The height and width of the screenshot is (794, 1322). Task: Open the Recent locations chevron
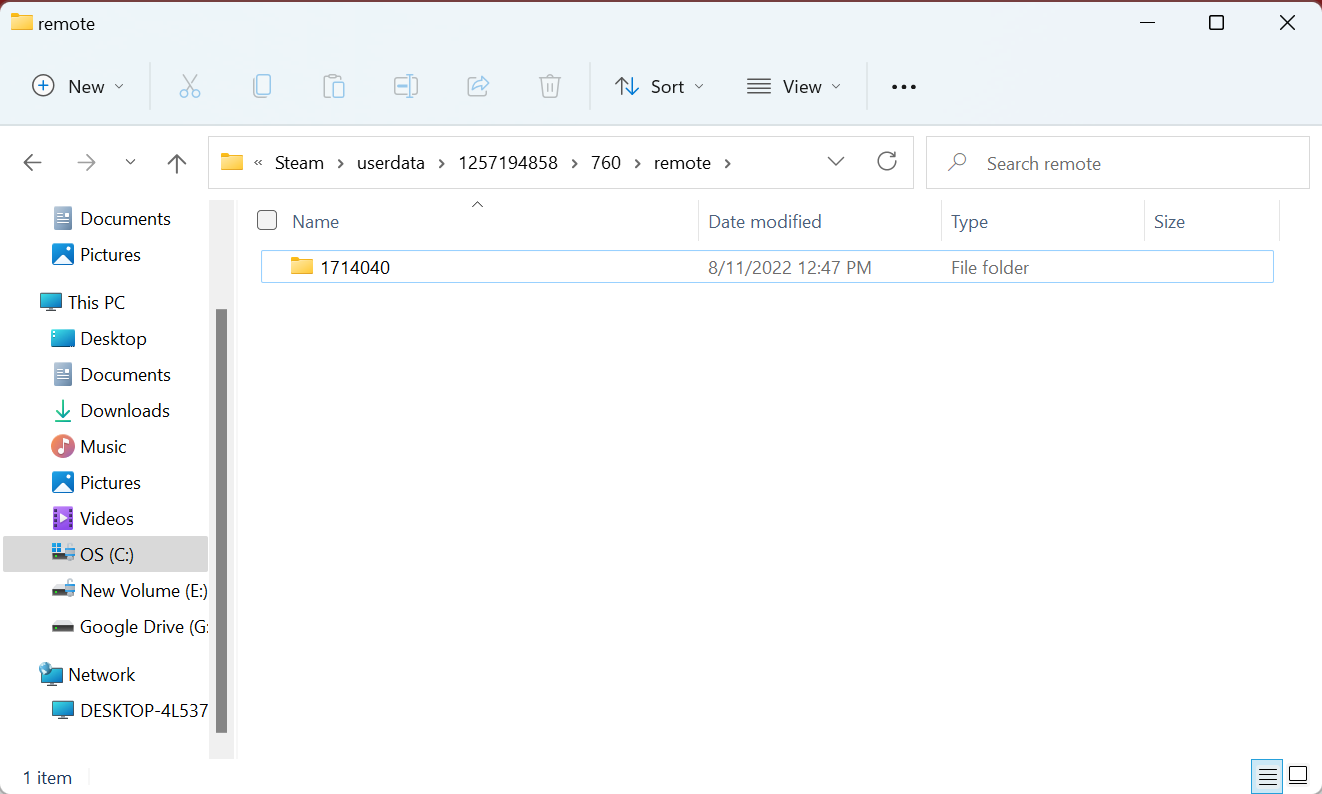coord(130,163)
